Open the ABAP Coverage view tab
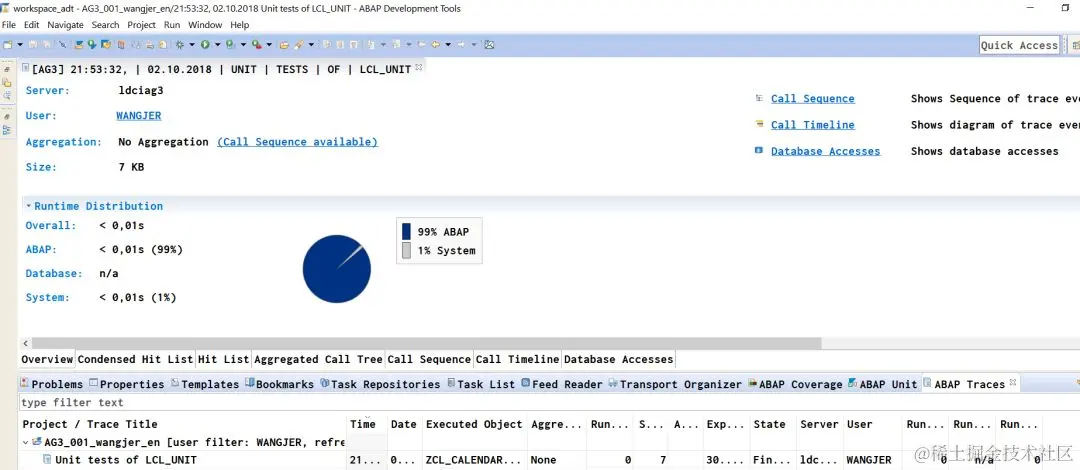 click(x=795, y=384)
